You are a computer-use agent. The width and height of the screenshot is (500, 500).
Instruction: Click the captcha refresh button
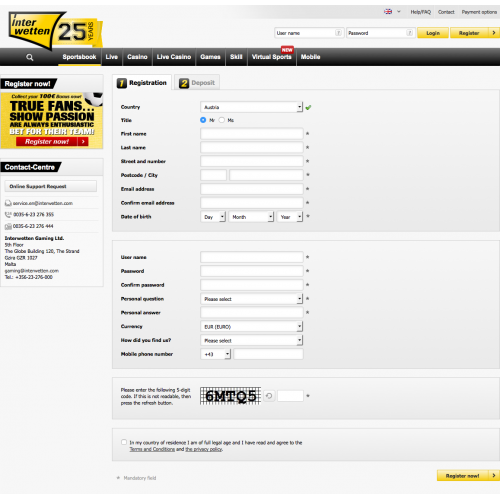pyautogui.click(x=269, y=396)
